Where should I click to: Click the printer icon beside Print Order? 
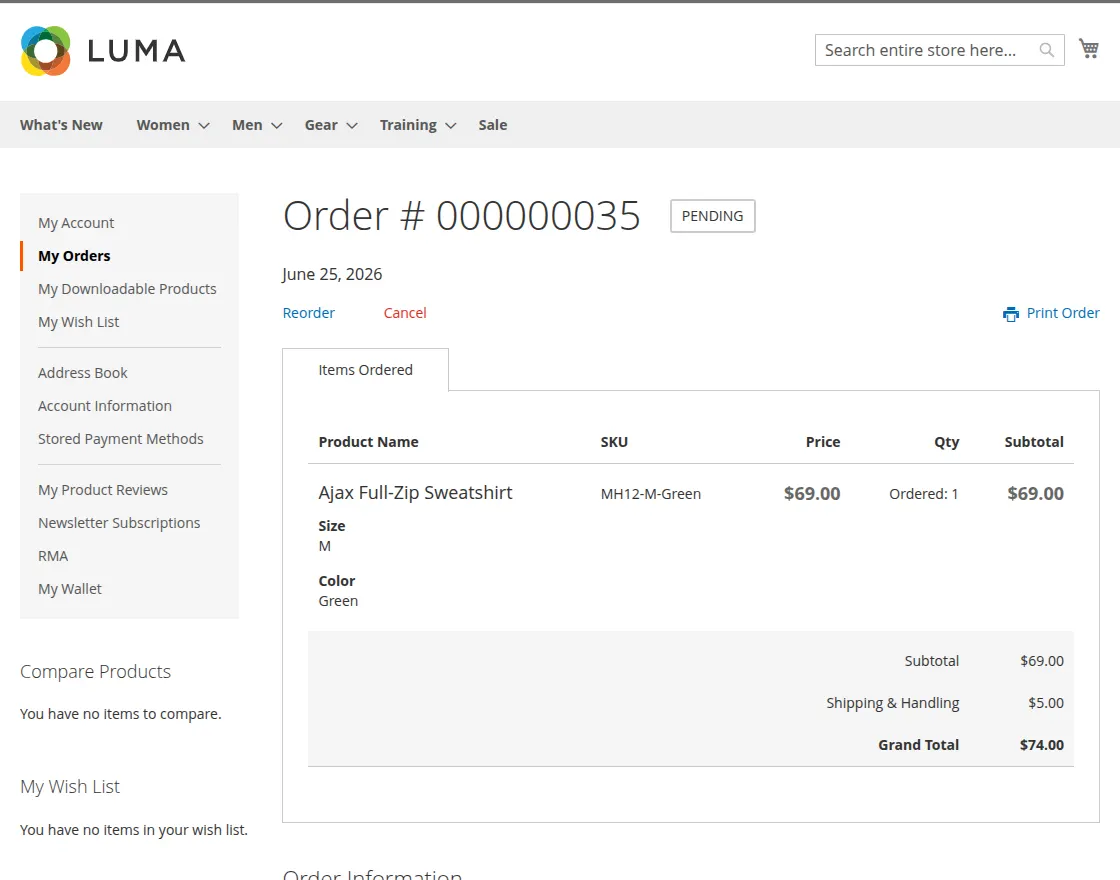click(x=1011, y=314)
